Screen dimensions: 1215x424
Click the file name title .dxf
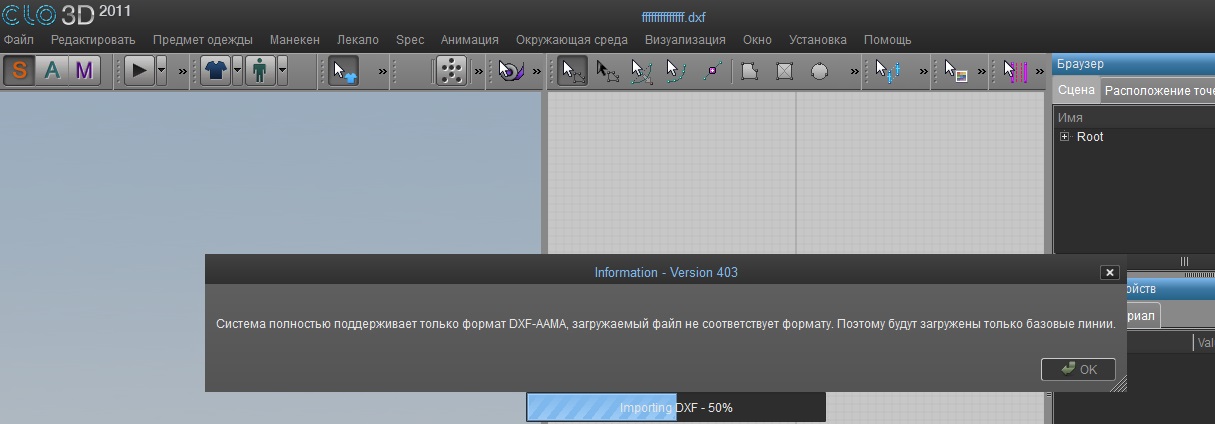[x=673, y=18]
